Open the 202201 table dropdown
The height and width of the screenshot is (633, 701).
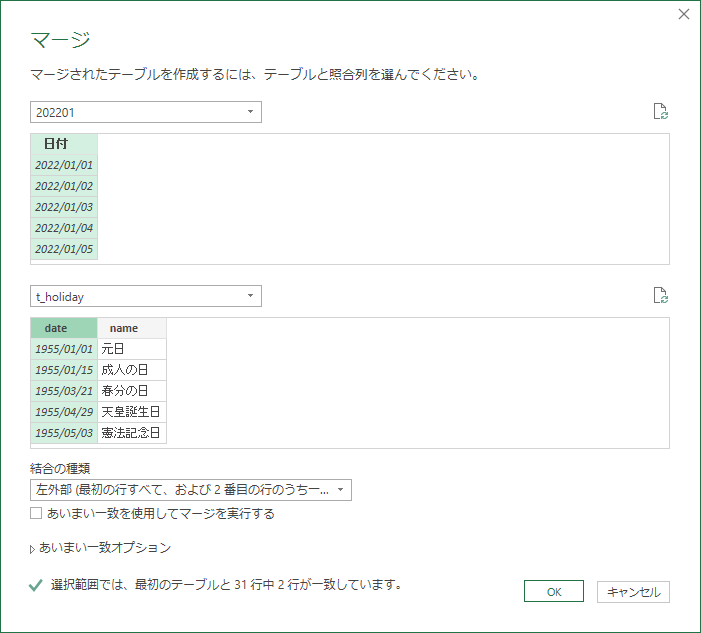click(x=146, y=112)
